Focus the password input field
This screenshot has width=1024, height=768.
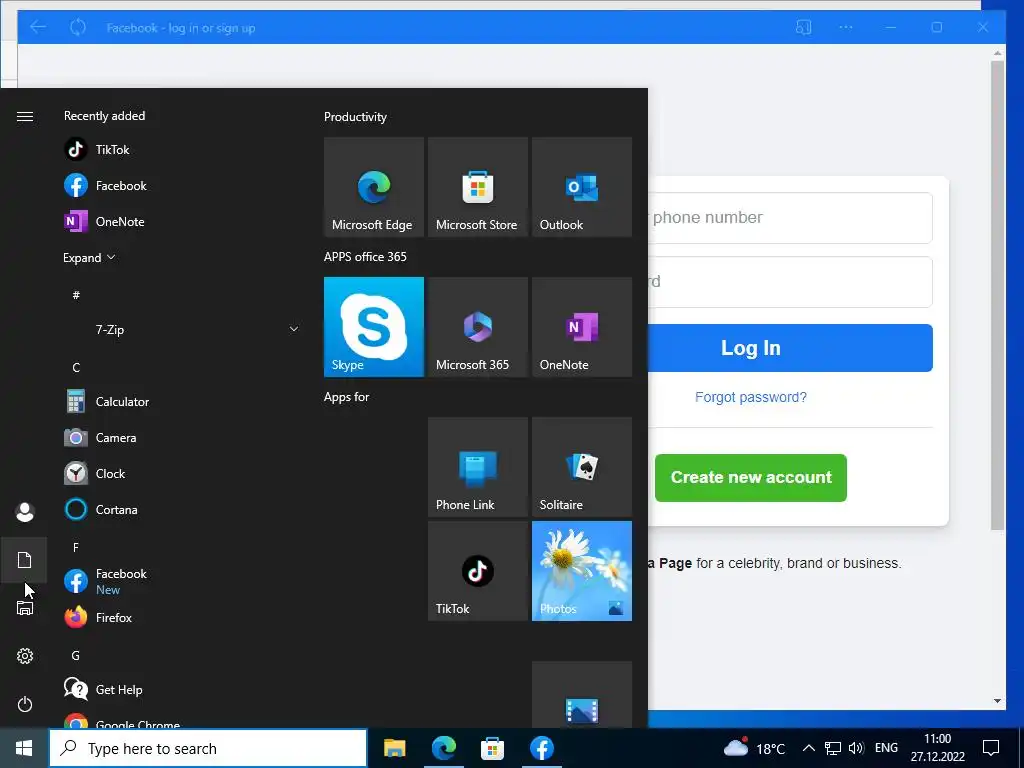tap(790, 281)
